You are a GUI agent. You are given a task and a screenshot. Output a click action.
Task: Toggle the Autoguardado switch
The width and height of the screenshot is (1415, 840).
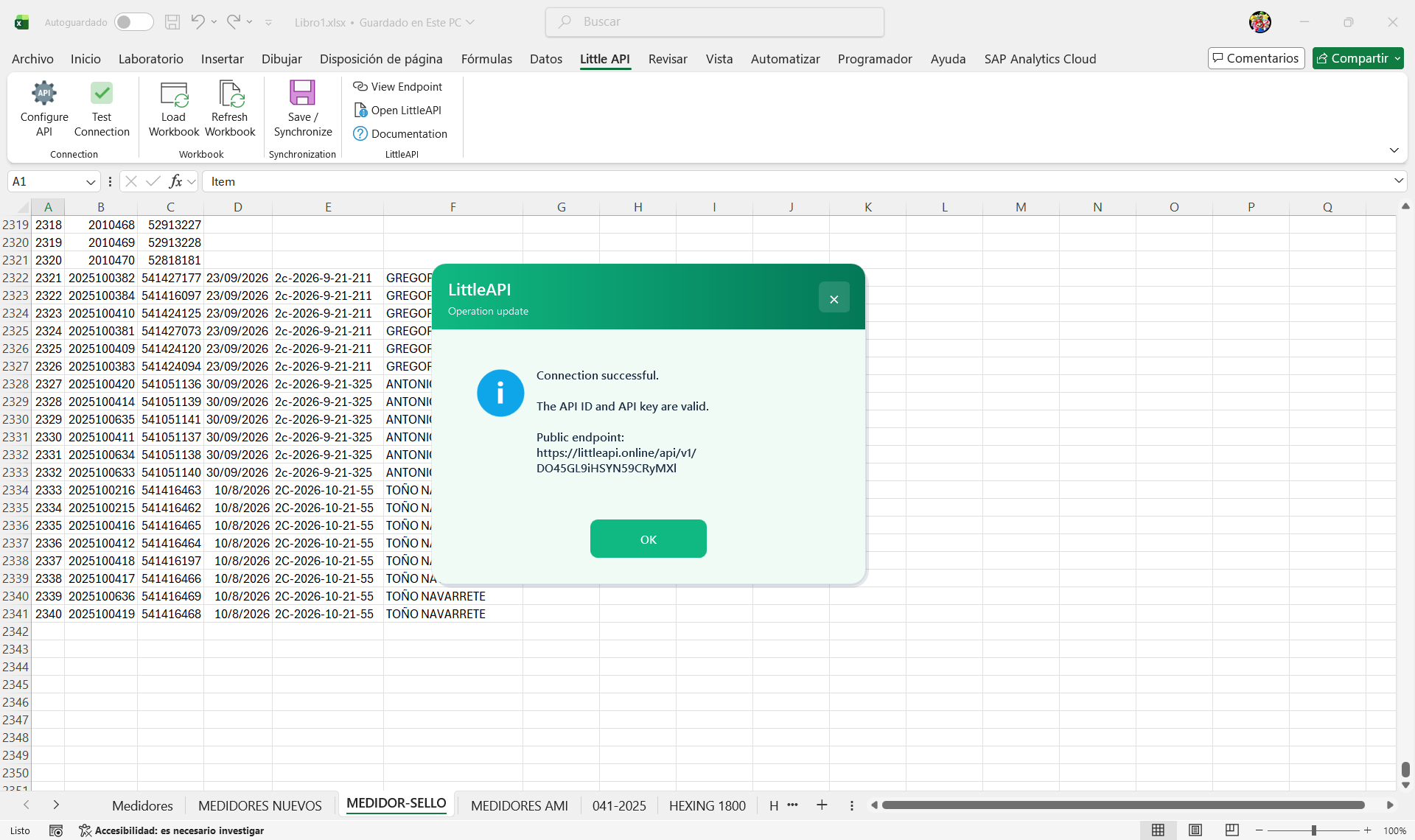133,22
